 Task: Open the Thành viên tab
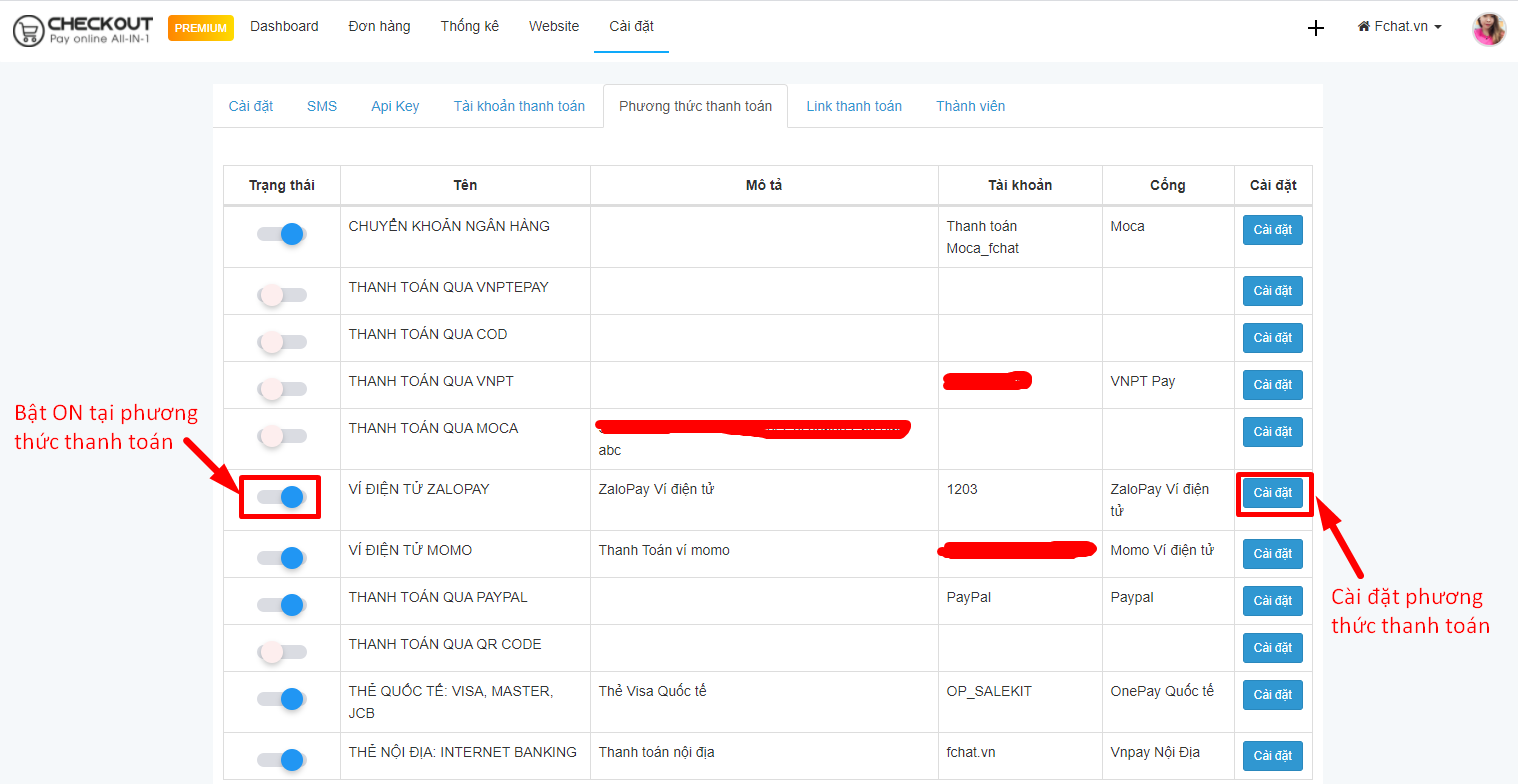(971, 106)
